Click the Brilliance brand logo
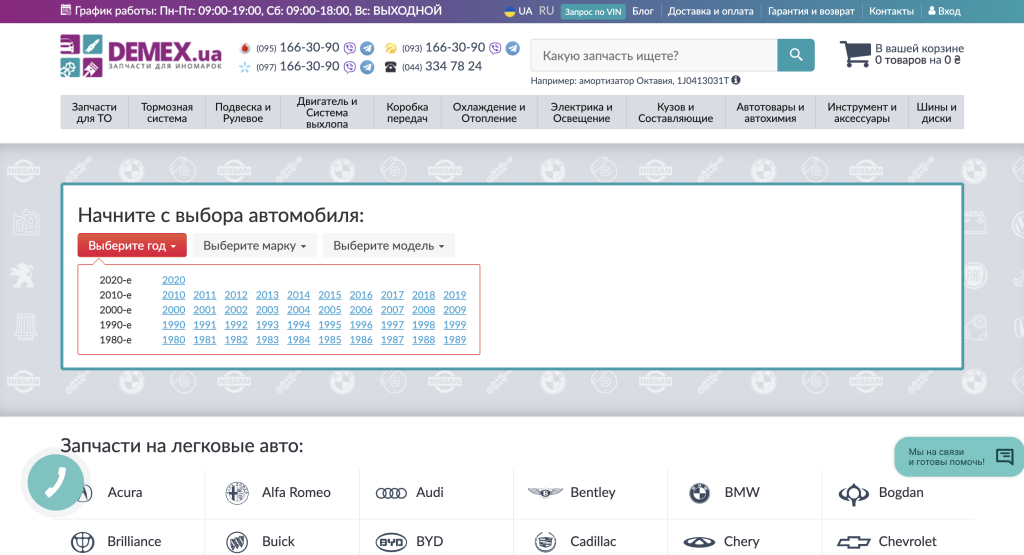 pyautogui.click(x=83, y=542)
